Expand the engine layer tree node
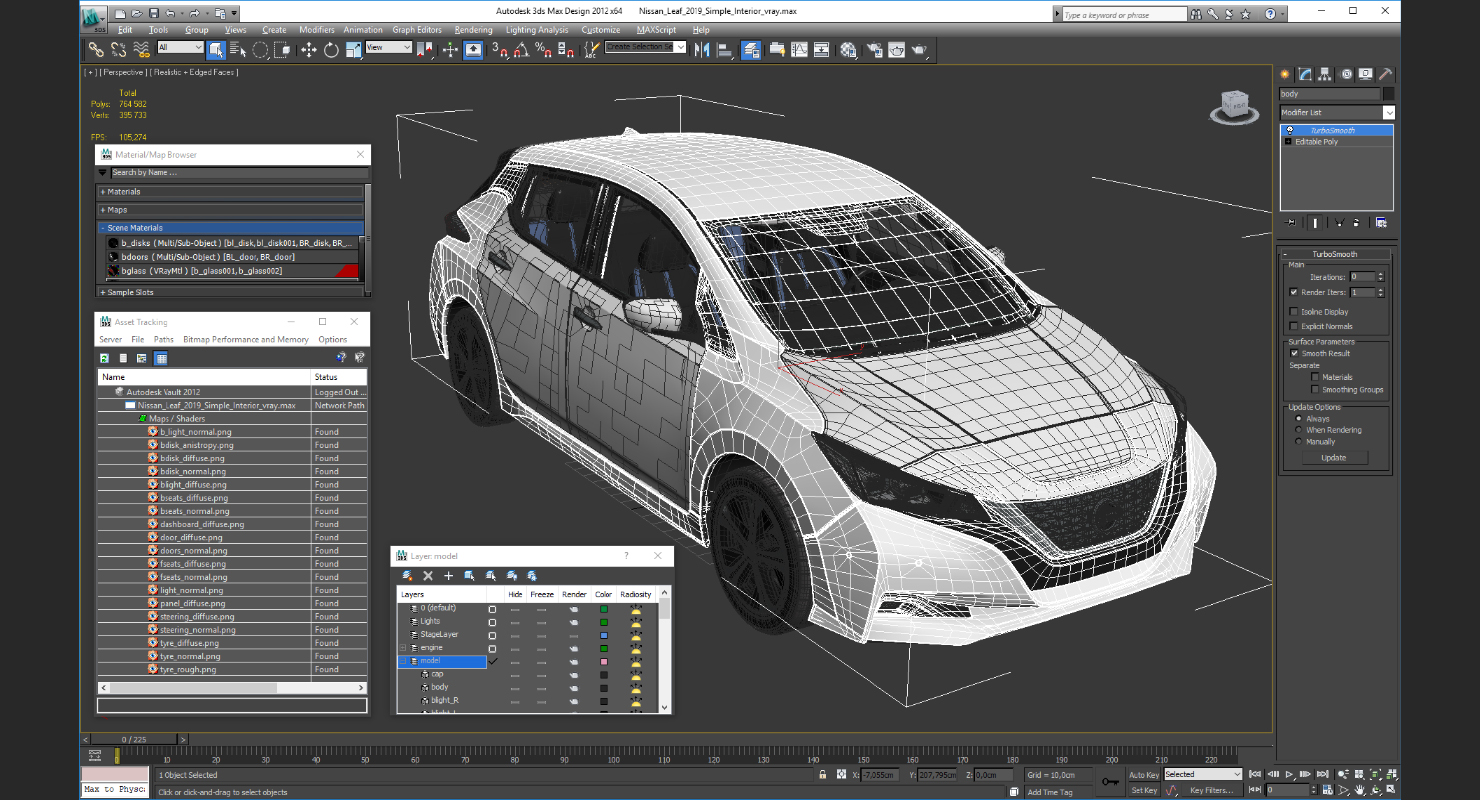The width and height of the screenshot is (1480, 800). (x=403, y=648)
